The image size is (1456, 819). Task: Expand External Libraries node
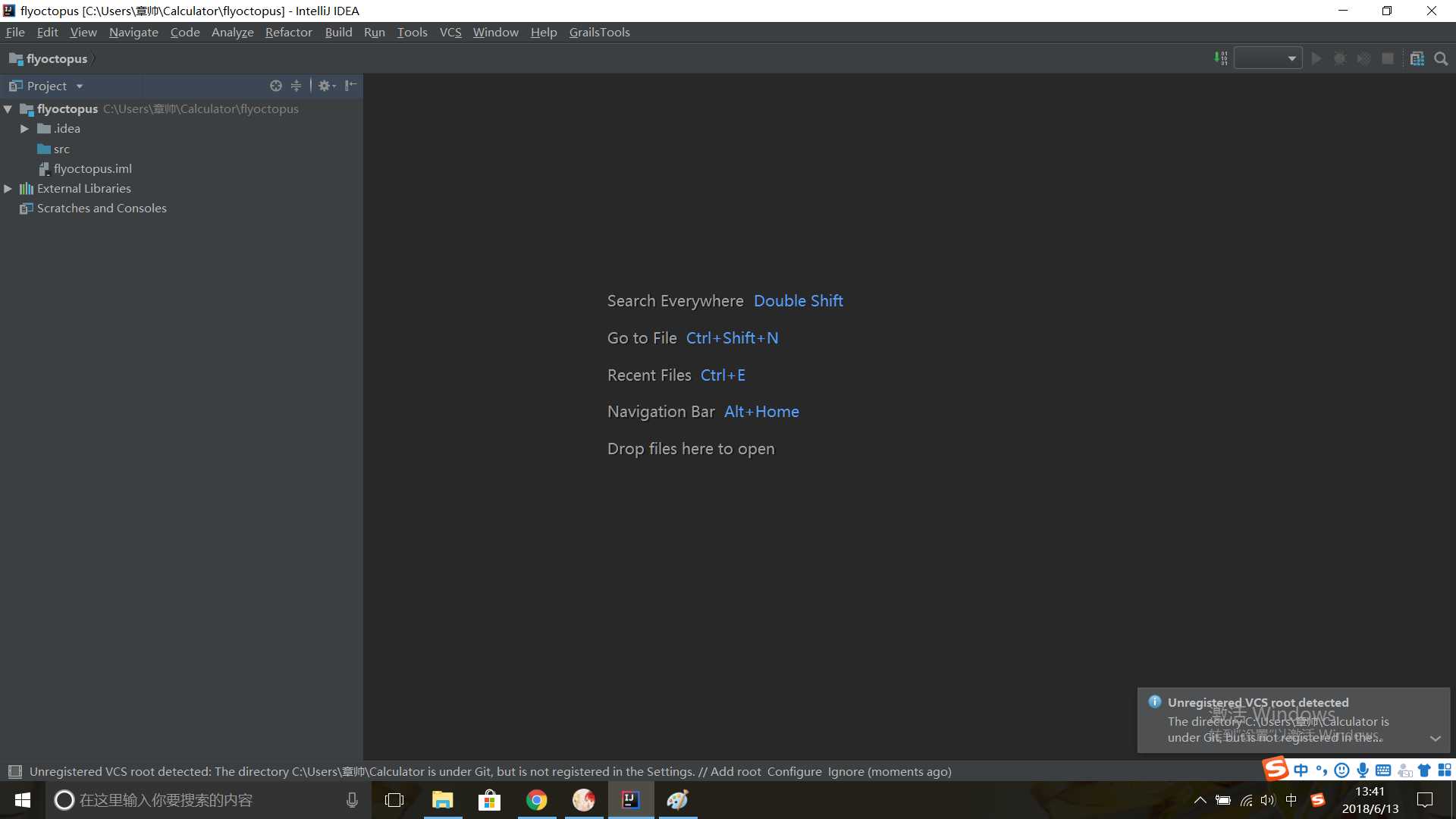click(8, 189)
